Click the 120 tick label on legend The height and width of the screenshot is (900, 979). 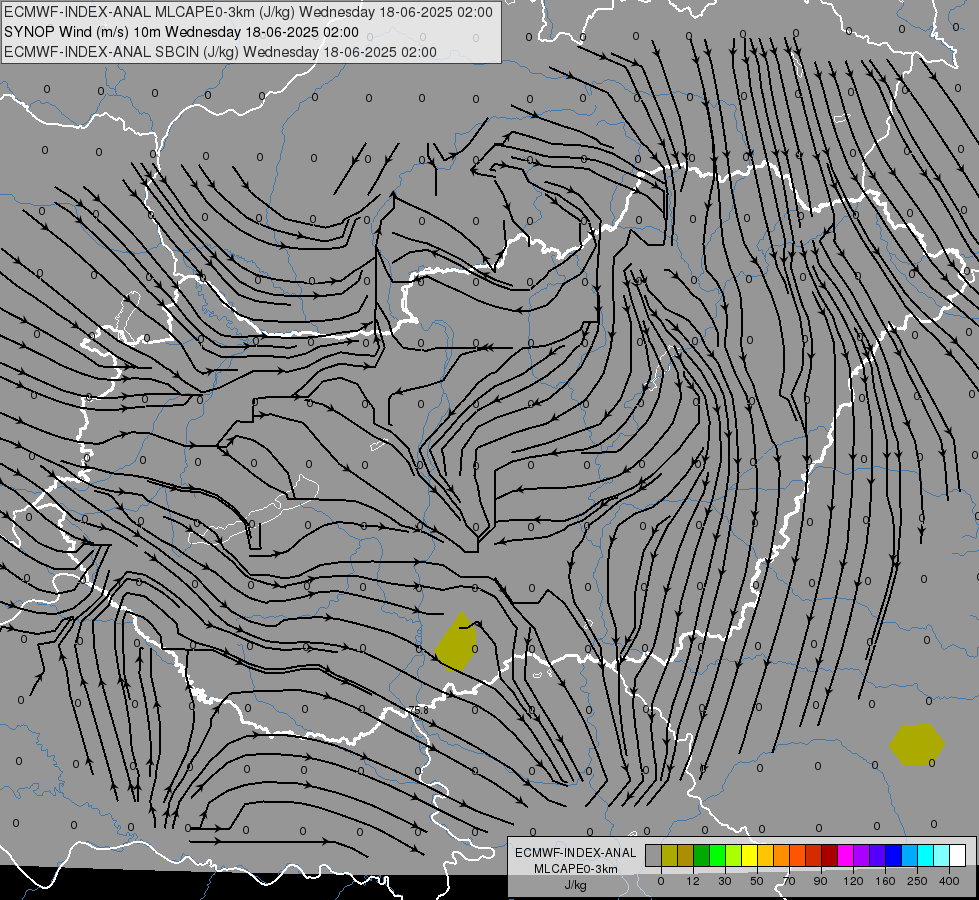[x=853, y=881]
